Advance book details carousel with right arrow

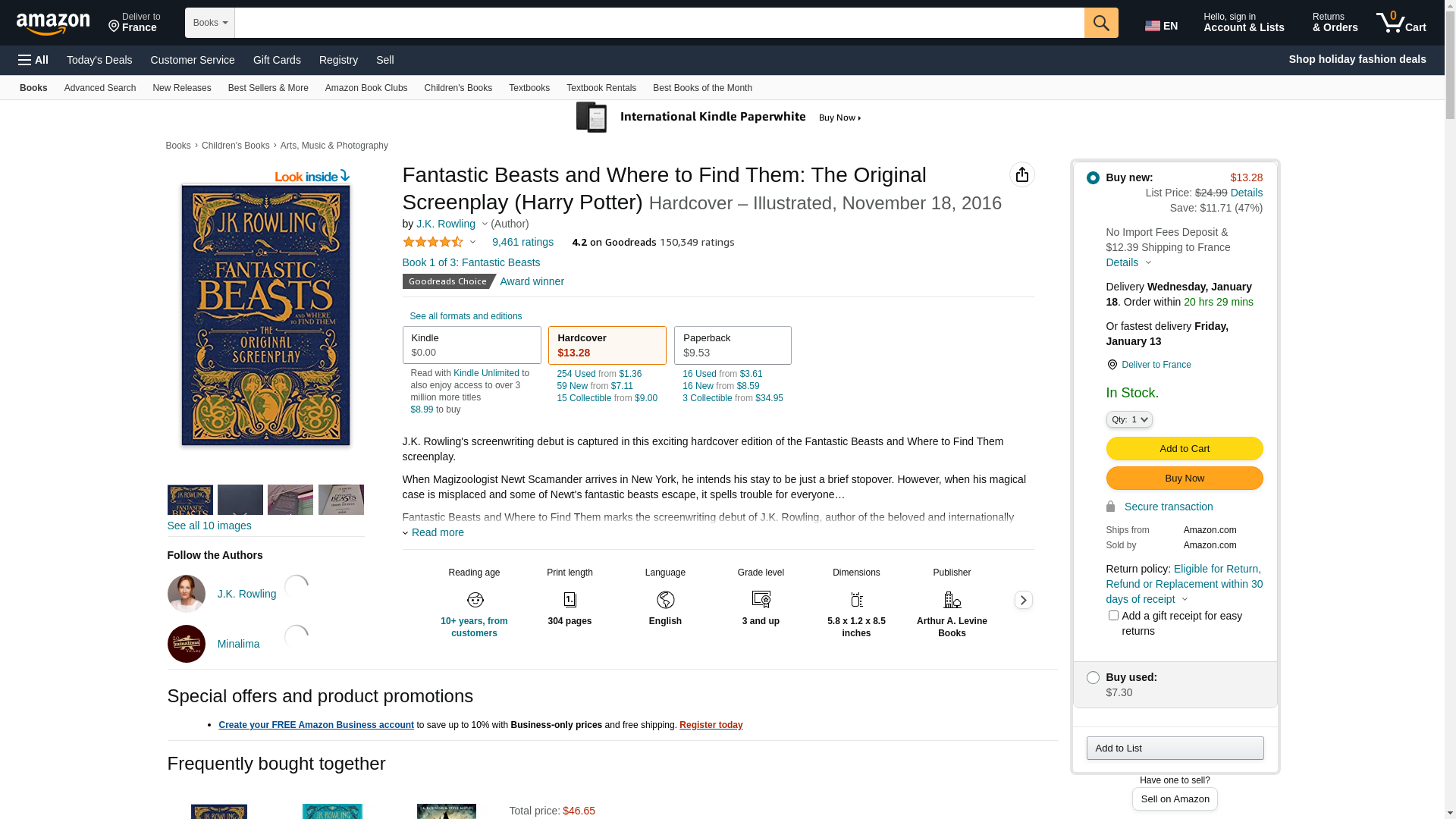coord(1023,600)
